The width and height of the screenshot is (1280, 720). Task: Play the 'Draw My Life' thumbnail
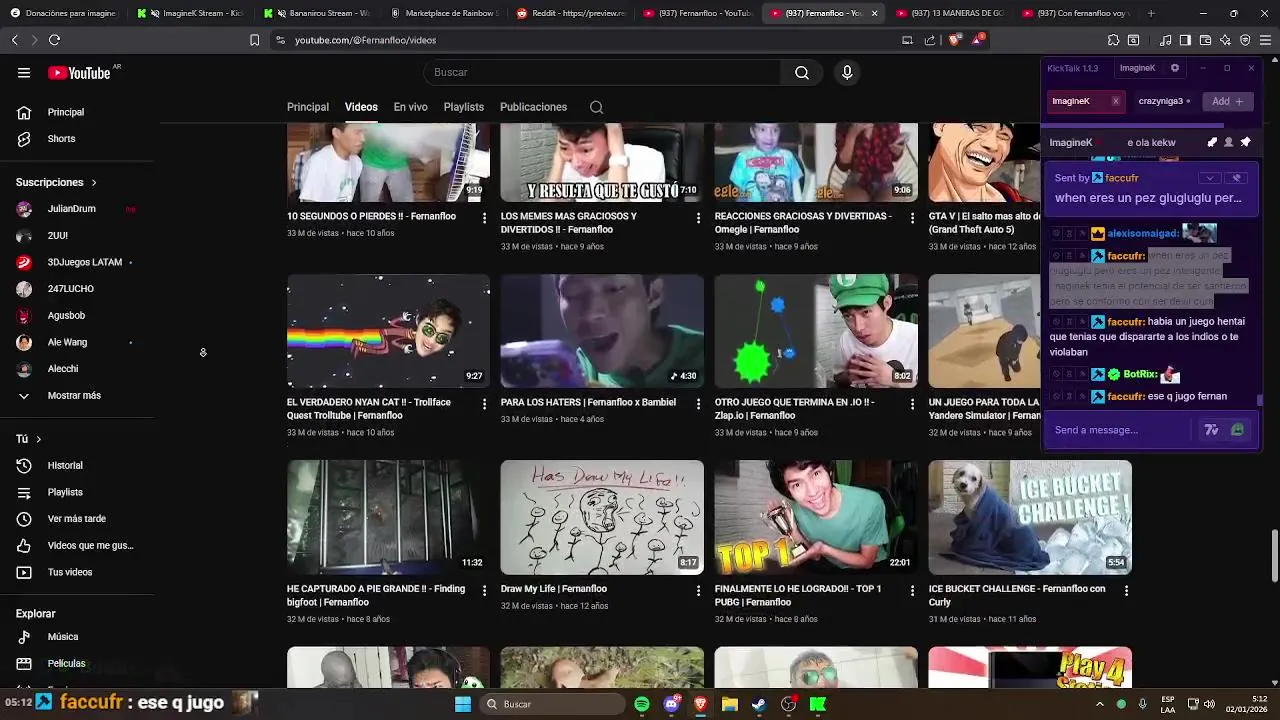602,517
